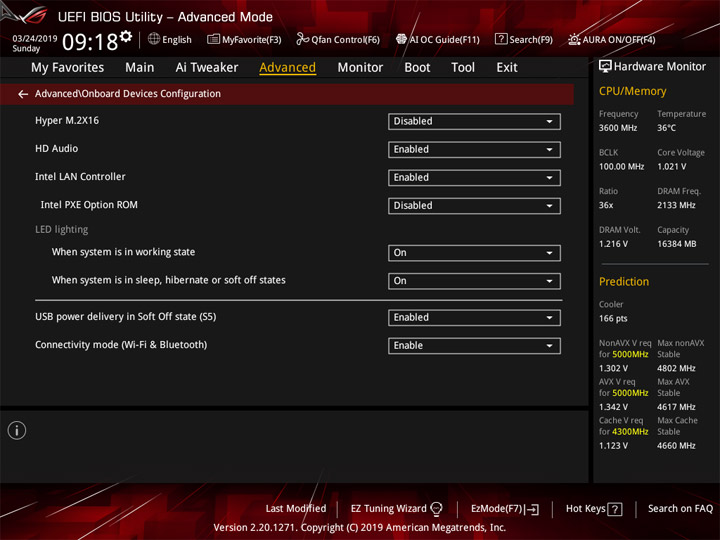Click the MyFavorite list icon

click(213, 39)
